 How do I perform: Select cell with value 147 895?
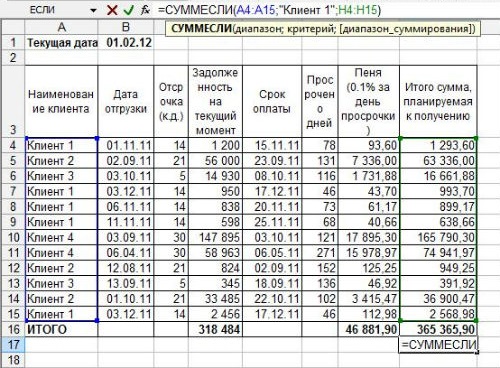215,237
